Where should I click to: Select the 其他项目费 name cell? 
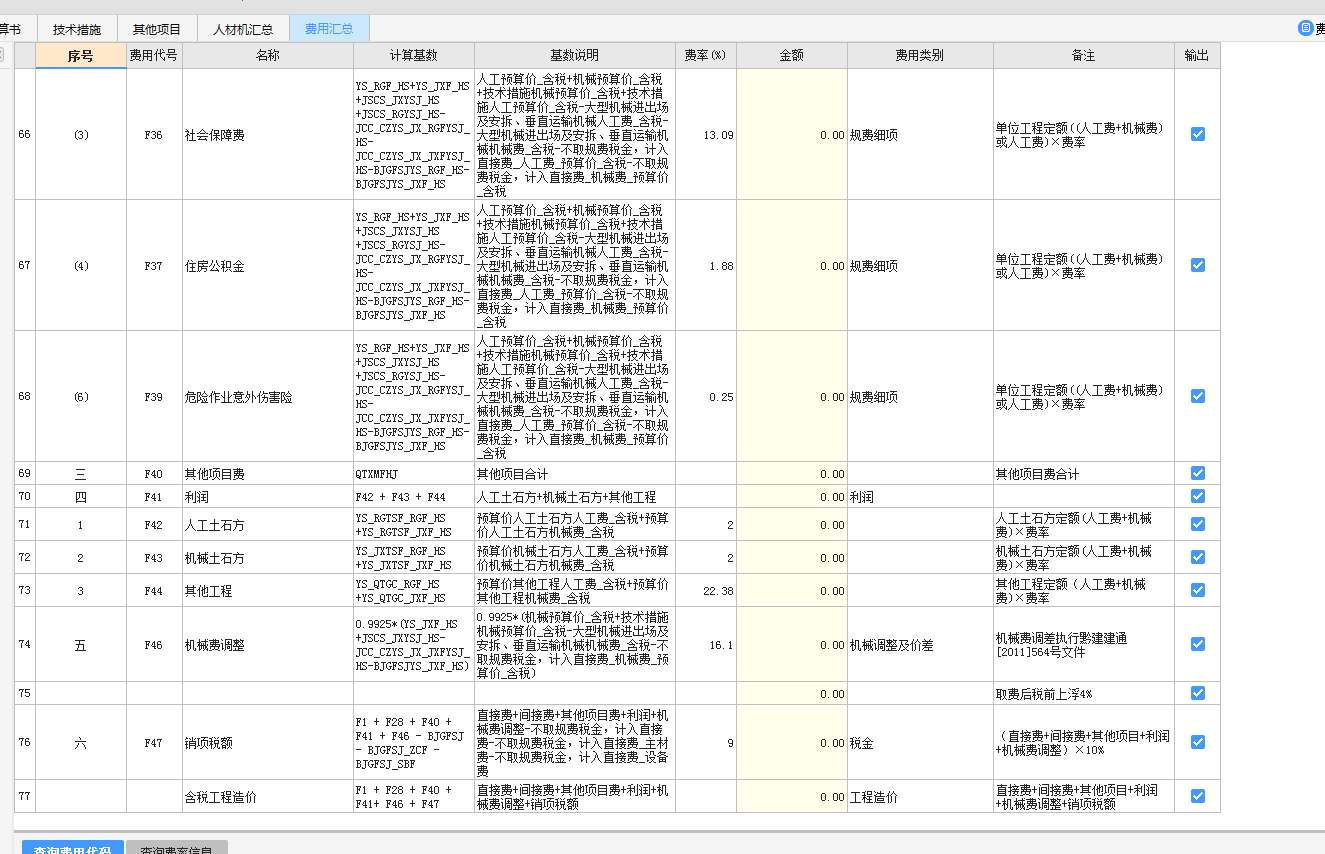(x=268, y=473)
